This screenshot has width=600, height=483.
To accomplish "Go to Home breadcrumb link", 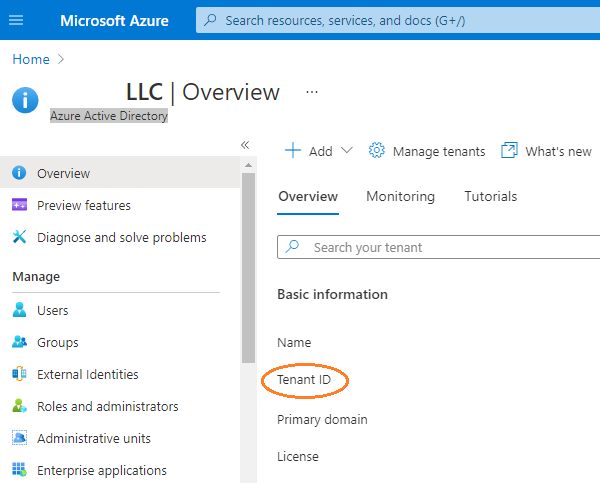I will tap(31, 59).
